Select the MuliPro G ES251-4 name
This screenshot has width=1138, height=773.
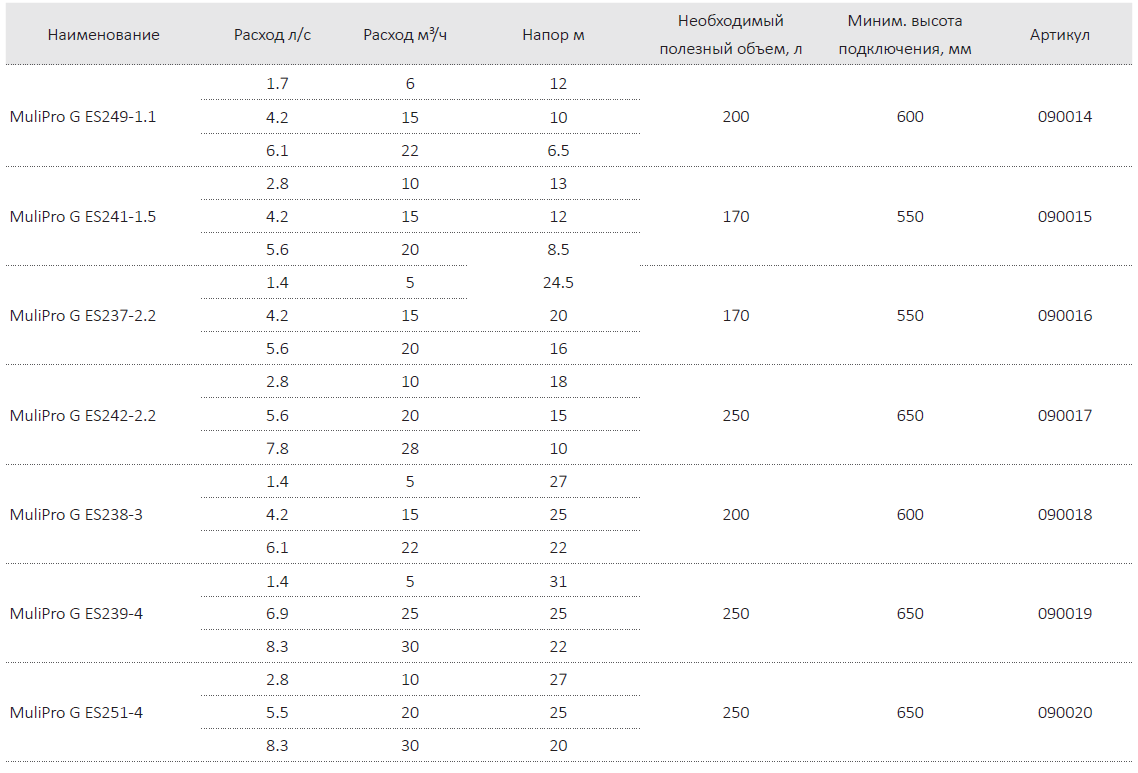tap(76, 713)
